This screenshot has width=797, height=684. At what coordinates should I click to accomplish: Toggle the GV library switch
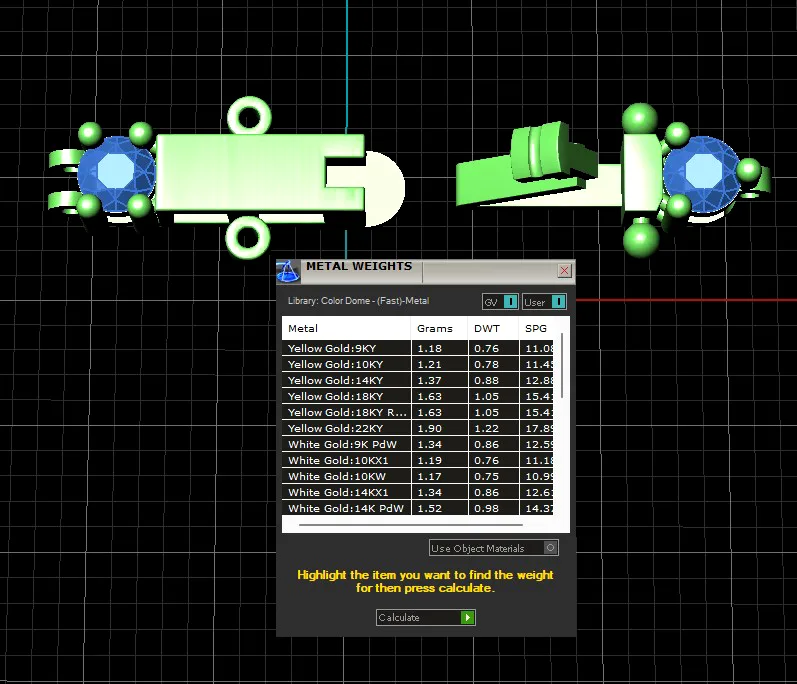[500, 302]
